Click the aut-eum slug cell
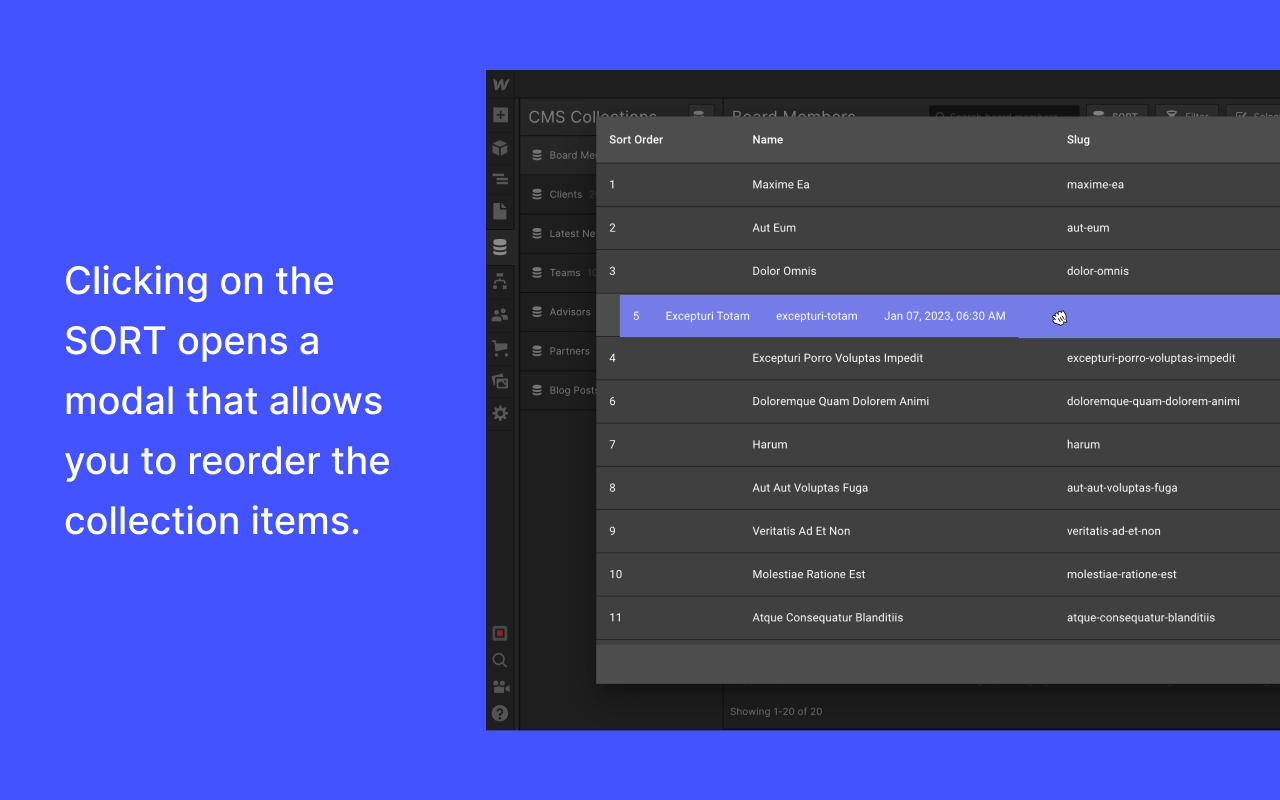Image resolution: width=1280 pixels, height=800 pixels. [1088, 228]
